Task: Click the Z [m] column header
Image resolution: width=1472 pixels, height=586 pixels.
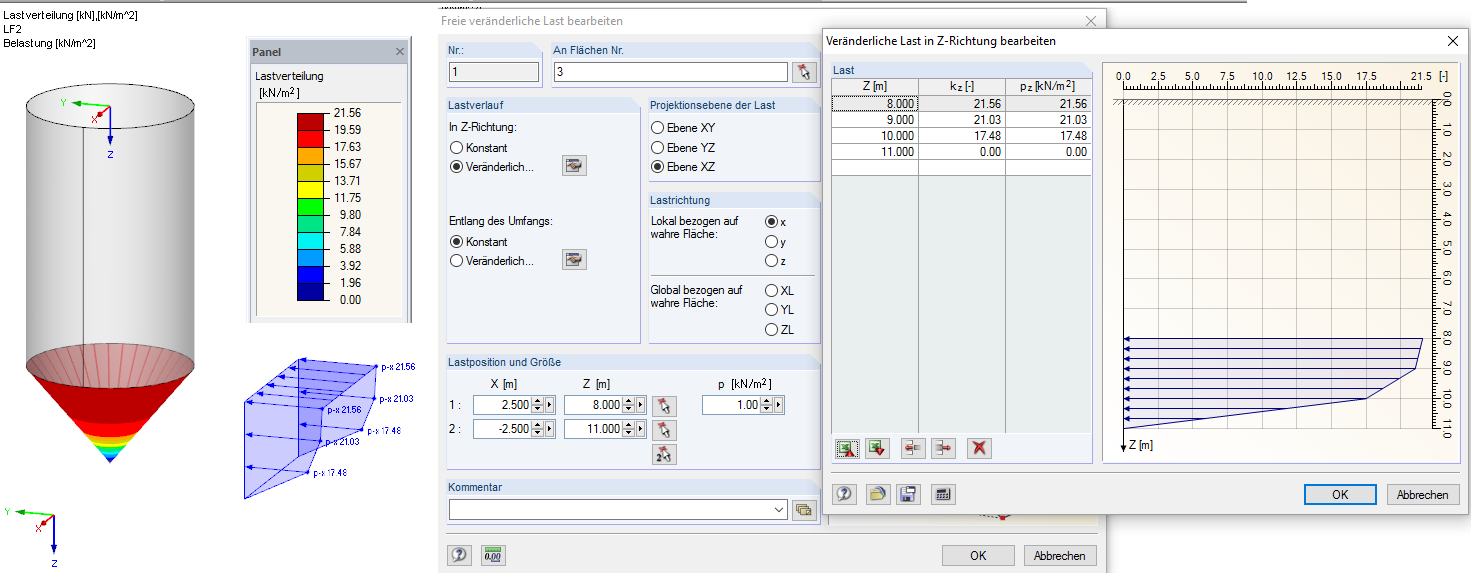Action: click(x=875, y=87)
